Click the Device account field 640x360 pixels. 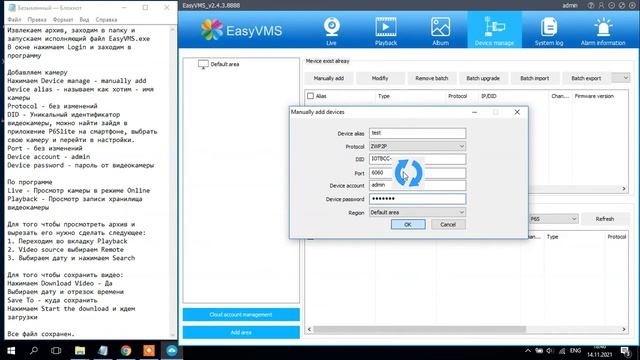417,185
